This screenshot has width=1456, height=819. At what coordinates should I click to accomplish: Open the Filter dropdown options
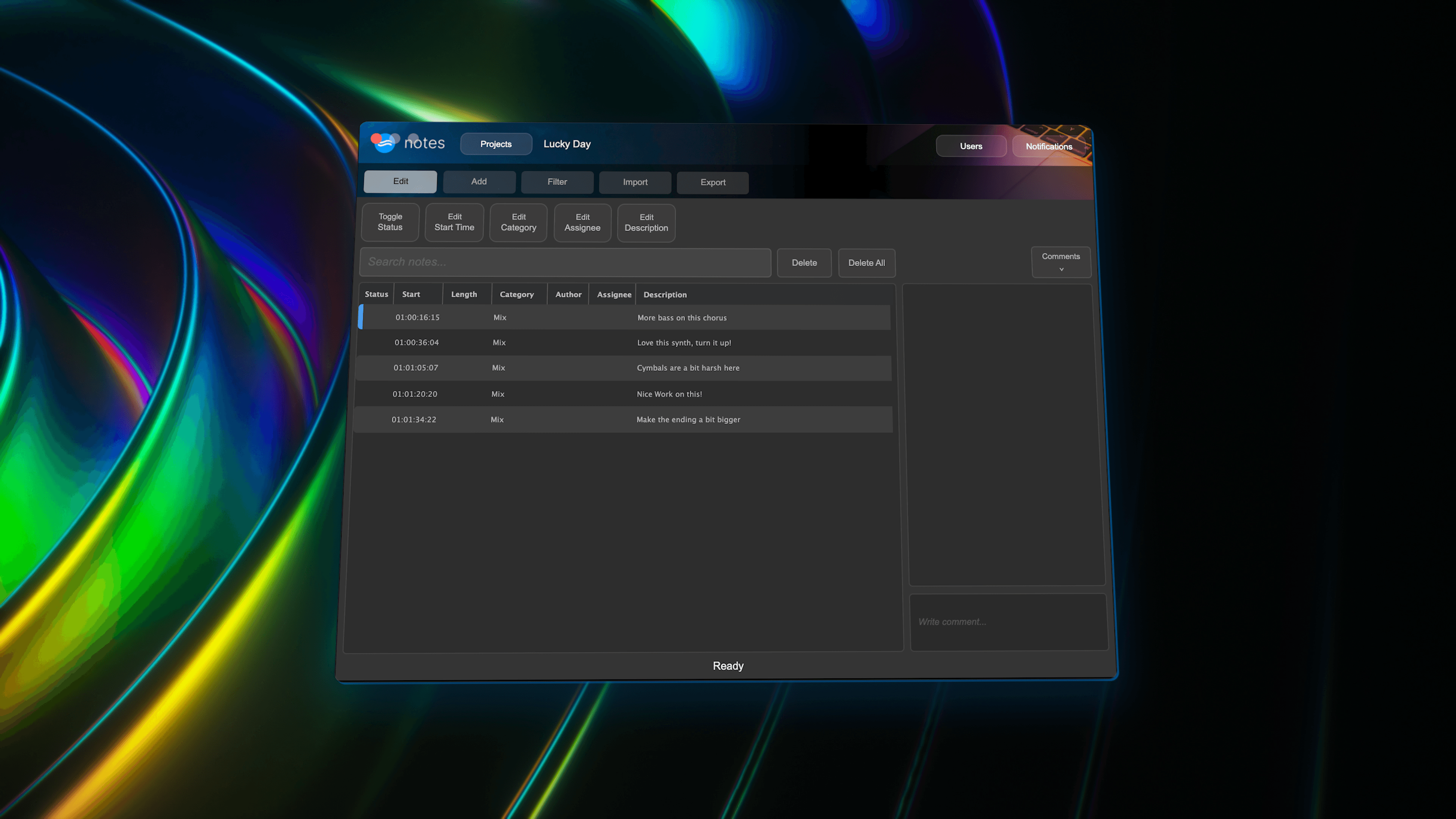[557, 181]
